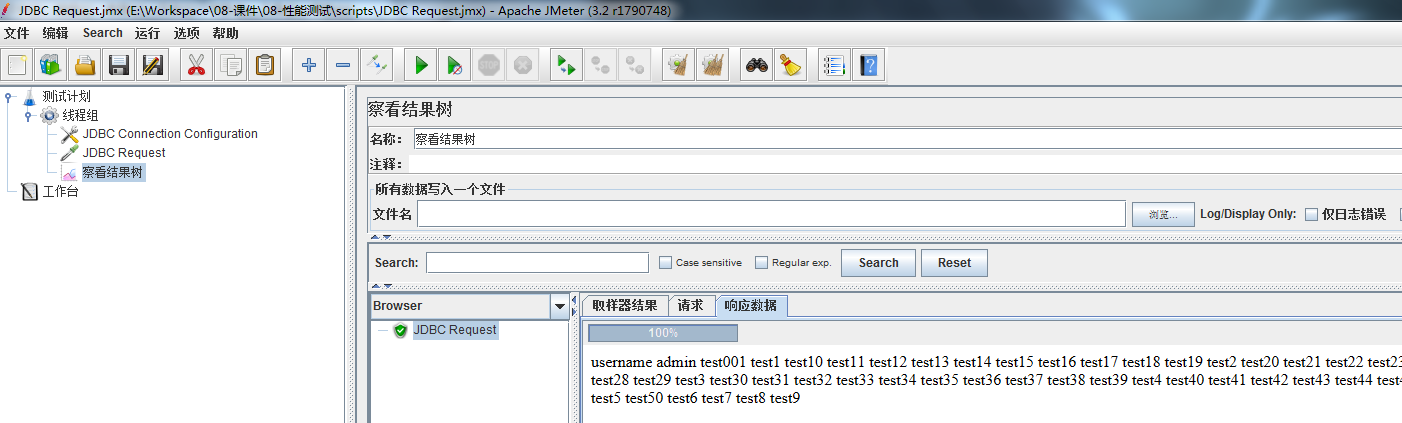Switch to the 响应数据 tab
The image size is (1402, 423).
point(752,306)
